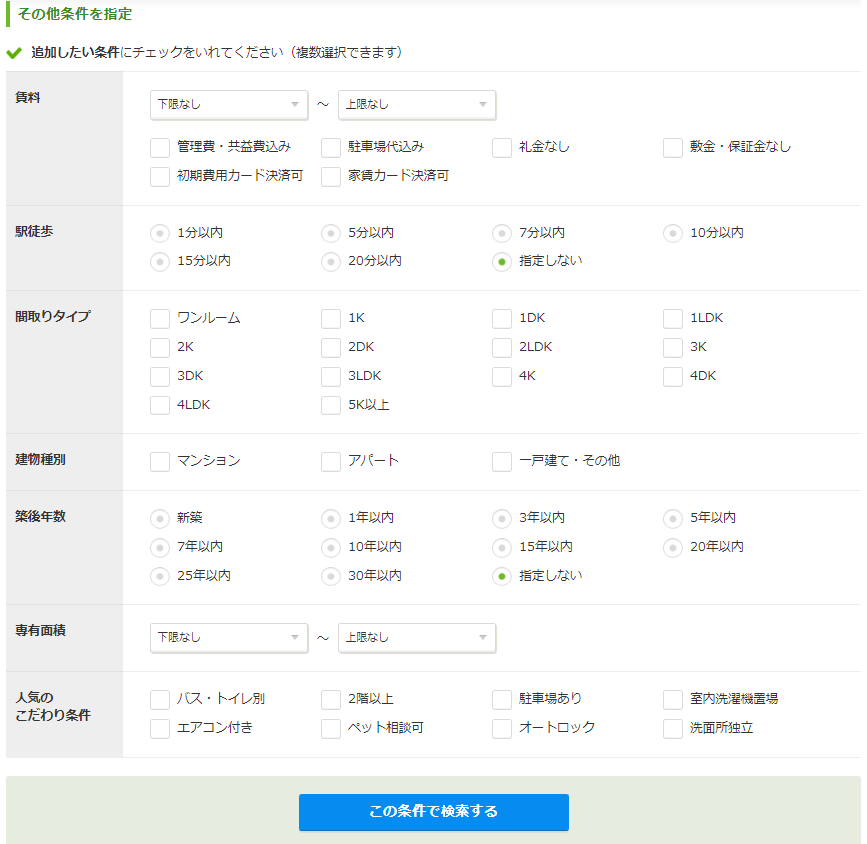This screenshot has width=867, height=844.
Task: Check 室内洗濯機置場 checkbox
Action: (672, 700)
